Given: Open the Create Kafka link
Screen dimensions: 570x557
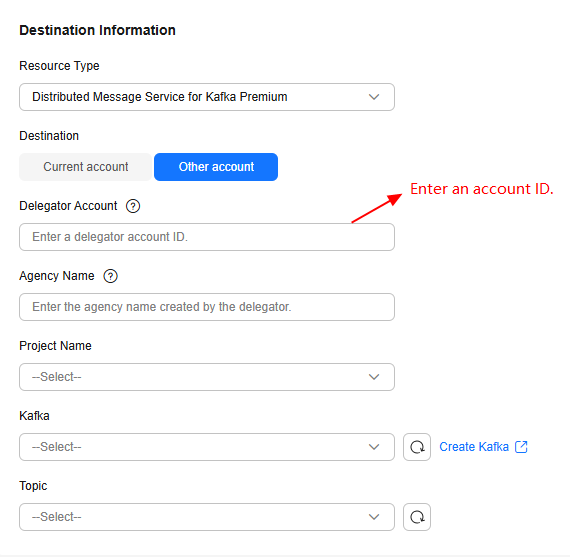Looking at the screenshot, I should 474,447.
